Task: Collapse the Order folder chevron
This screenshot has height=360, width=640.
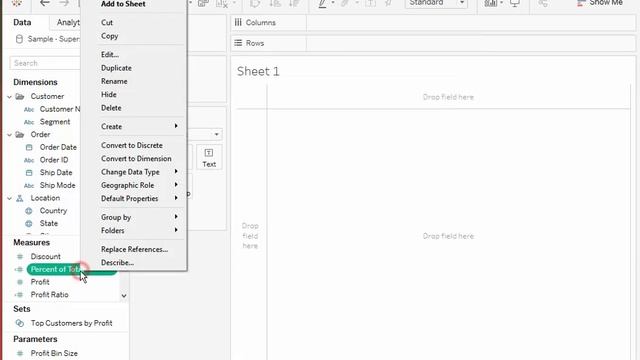Action: pos(9,135)
